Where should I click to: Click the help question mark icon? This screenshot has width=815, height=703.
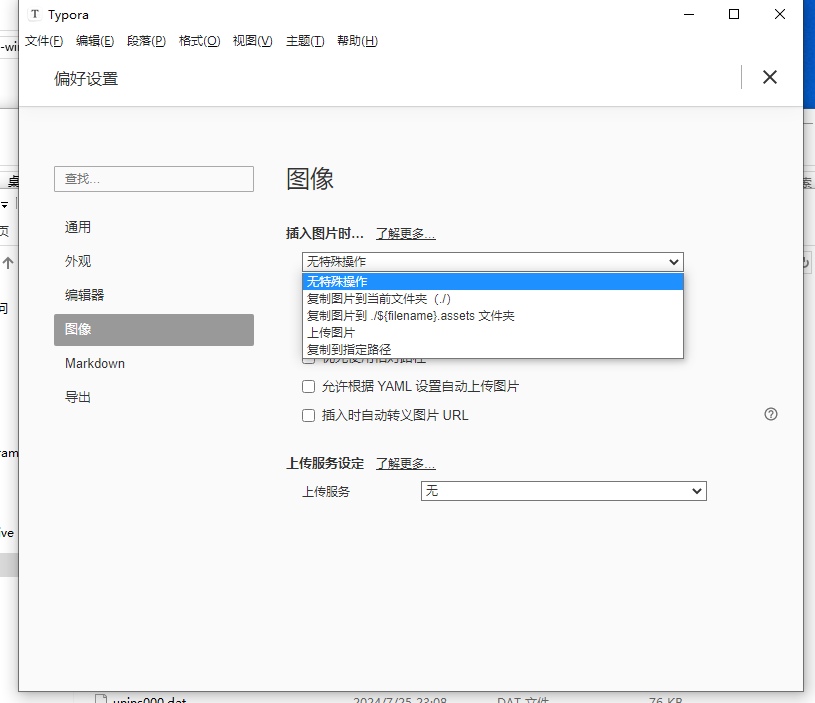(x=770, y=414)
